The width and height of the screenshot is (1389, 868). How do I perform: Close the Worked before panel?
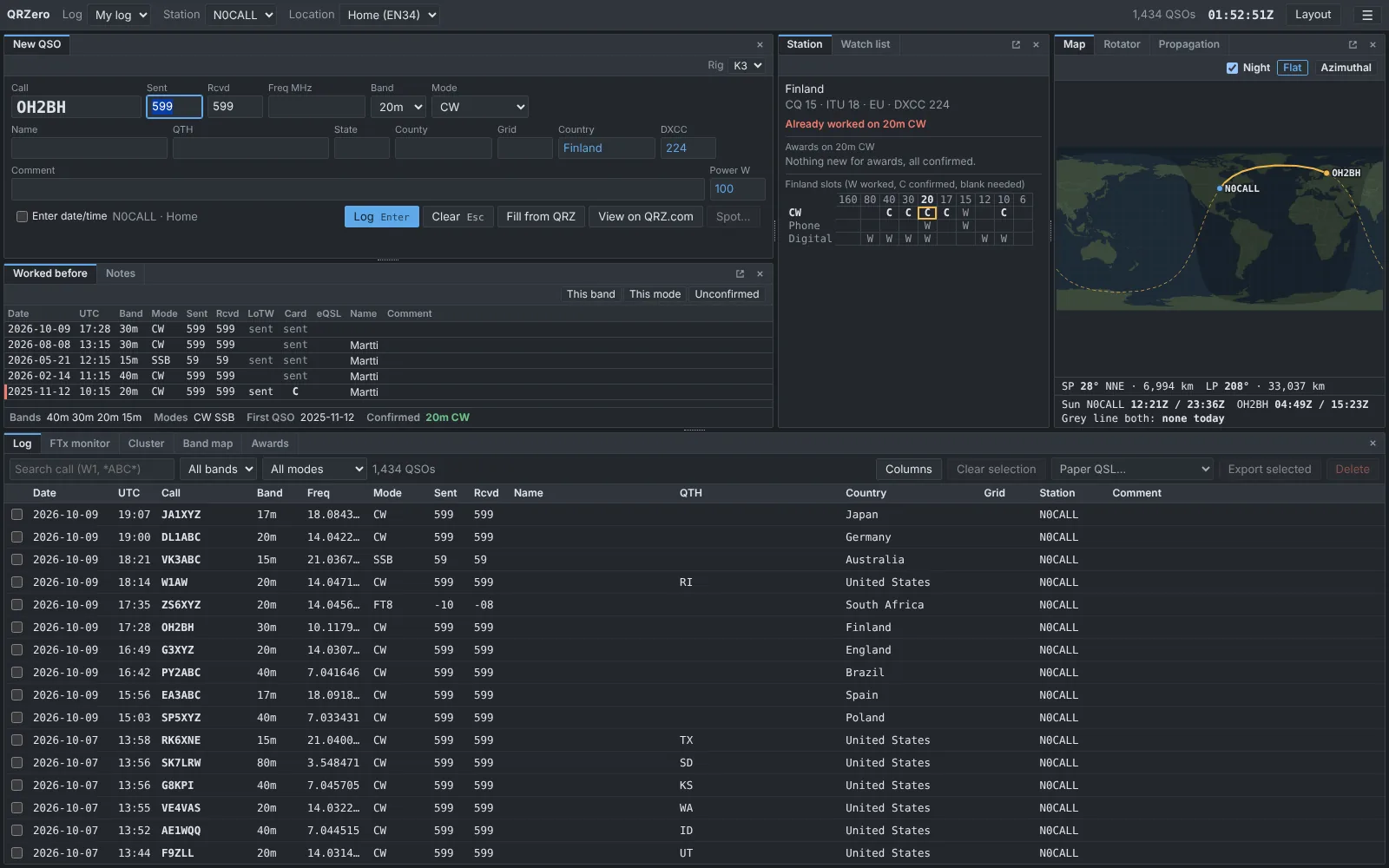[760, 273]
